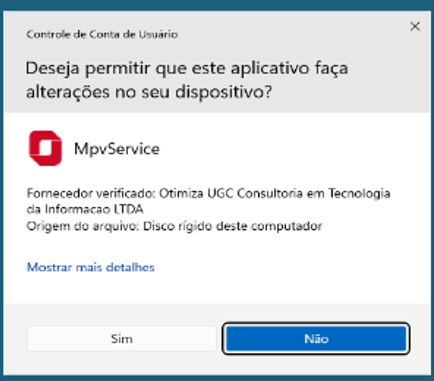This screenshot has height=381, width=434.
Task: Click the Origem do arquivo label
Action: 83,226
